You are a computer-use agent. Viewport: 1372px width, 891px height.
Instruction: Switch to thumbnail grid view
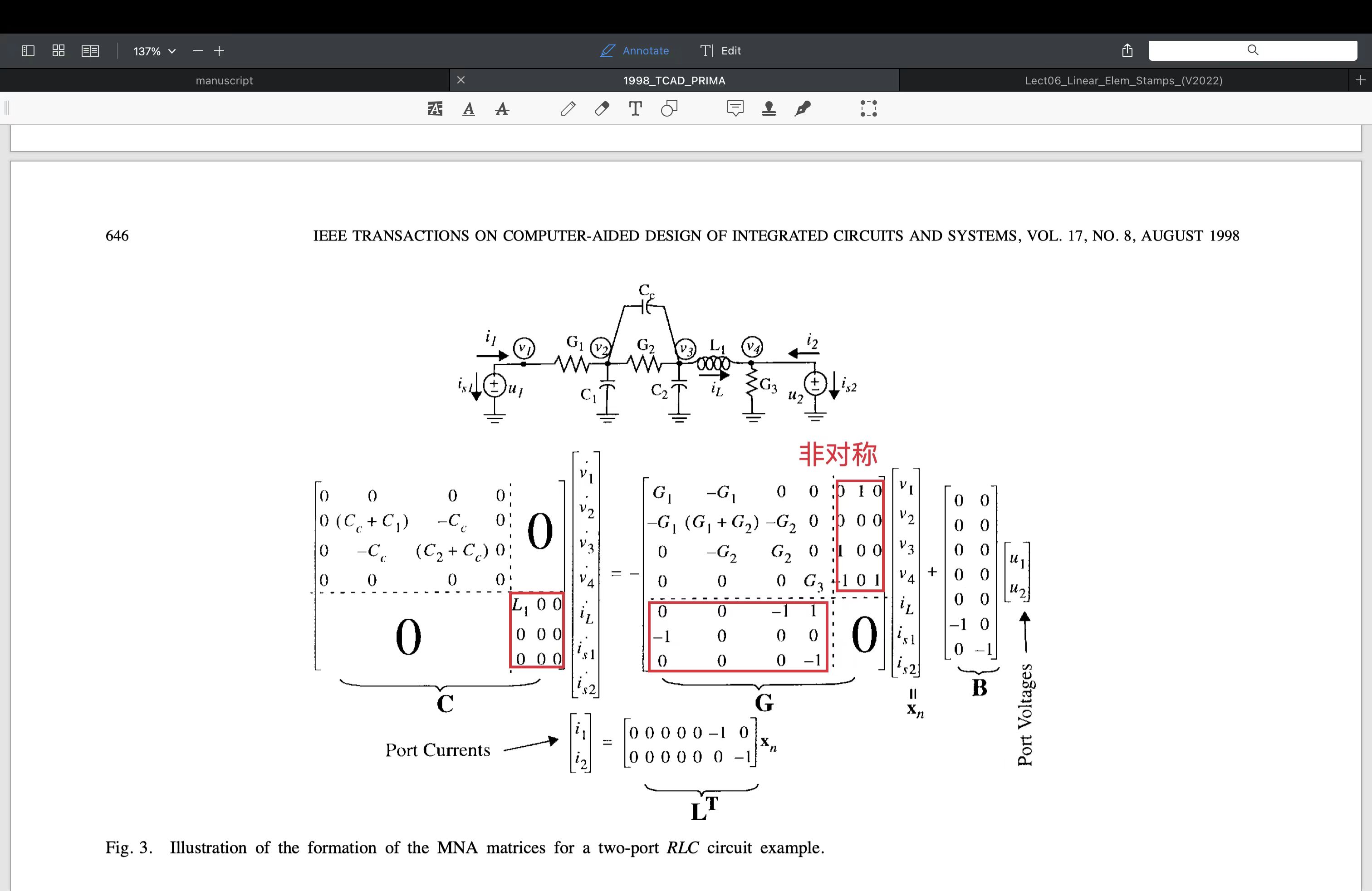click(58, 51)
